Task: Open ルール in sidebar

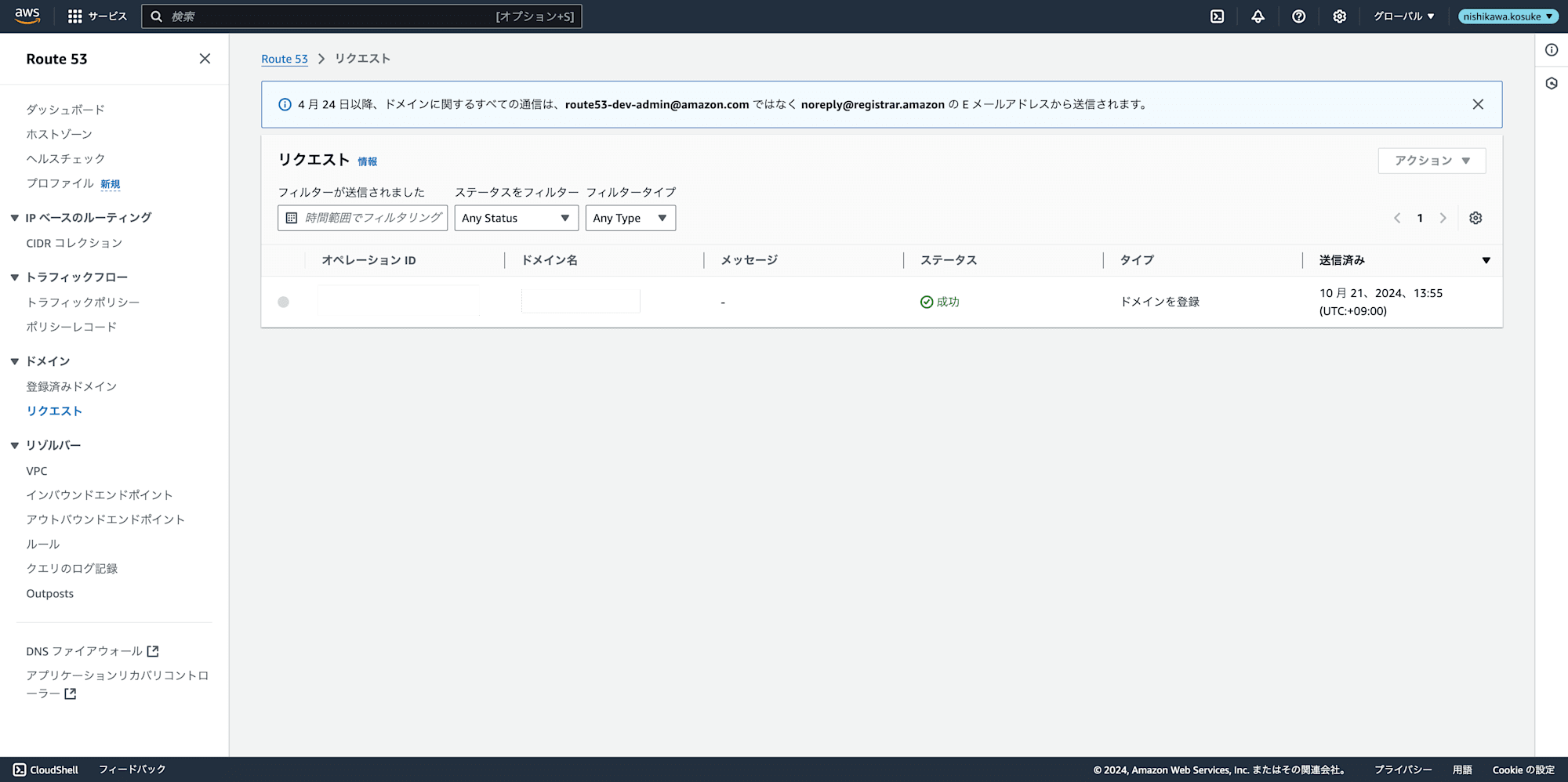Action: 43,544
